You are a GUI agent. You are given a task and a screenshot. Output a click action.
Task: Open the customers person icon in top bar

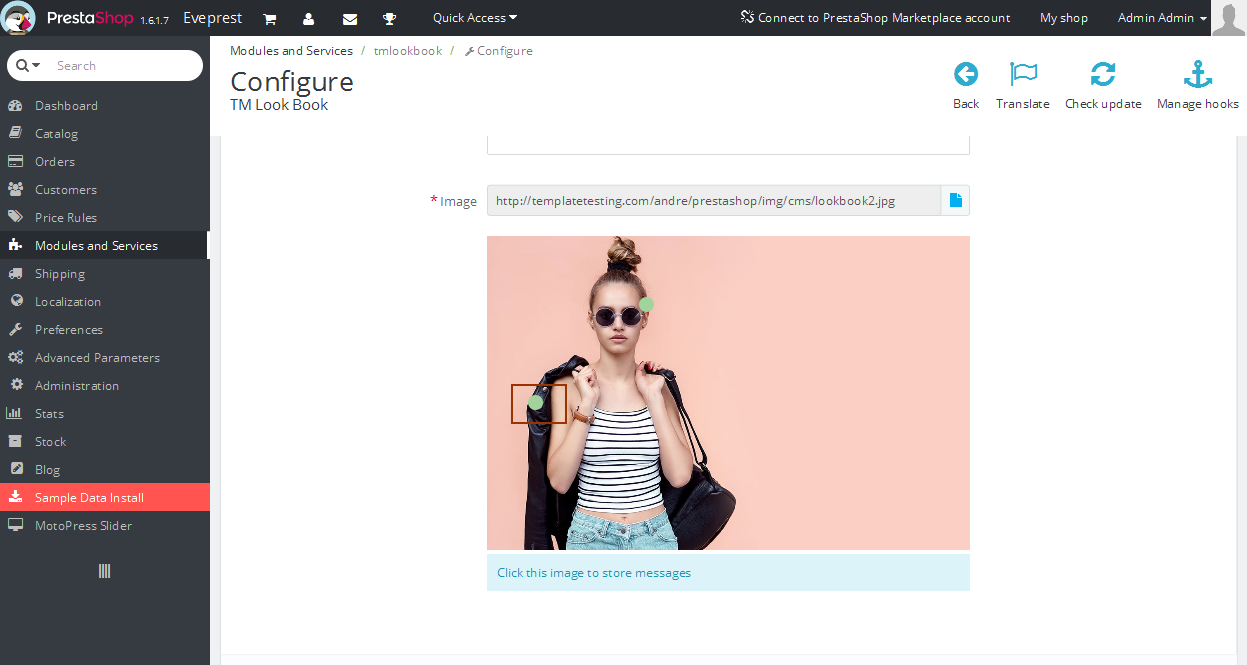click(309, 19)
